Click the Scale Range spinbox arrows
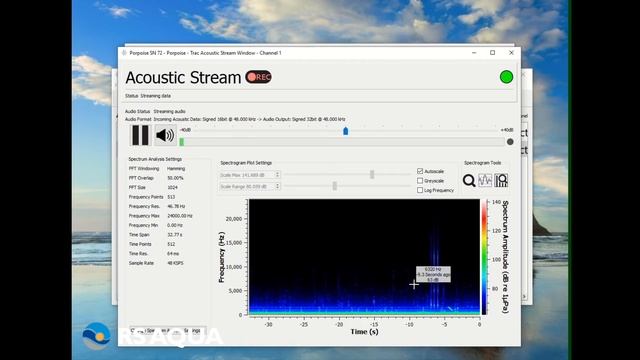 [x=278, y=186]
